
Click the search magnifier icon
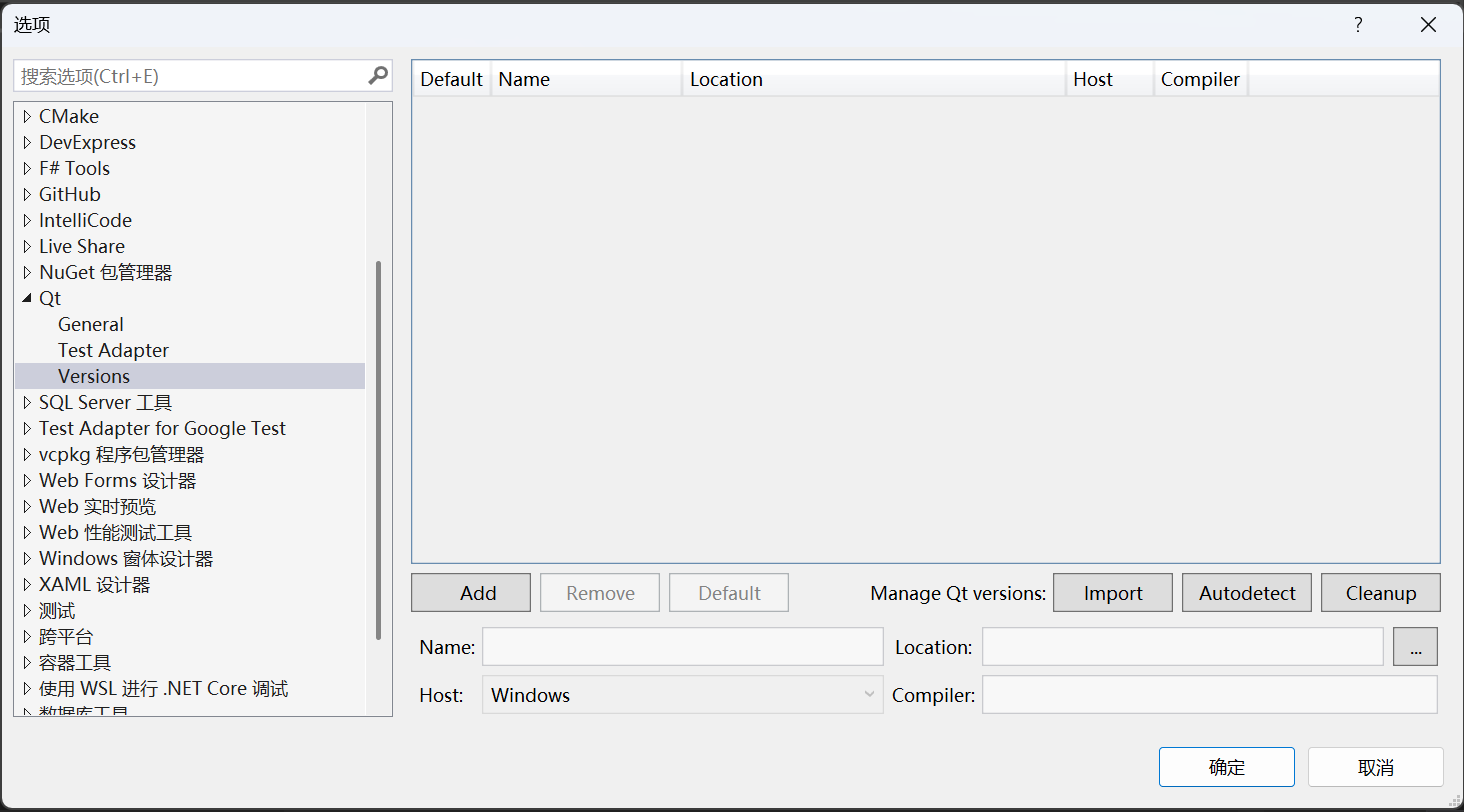[x=377, y=75]
